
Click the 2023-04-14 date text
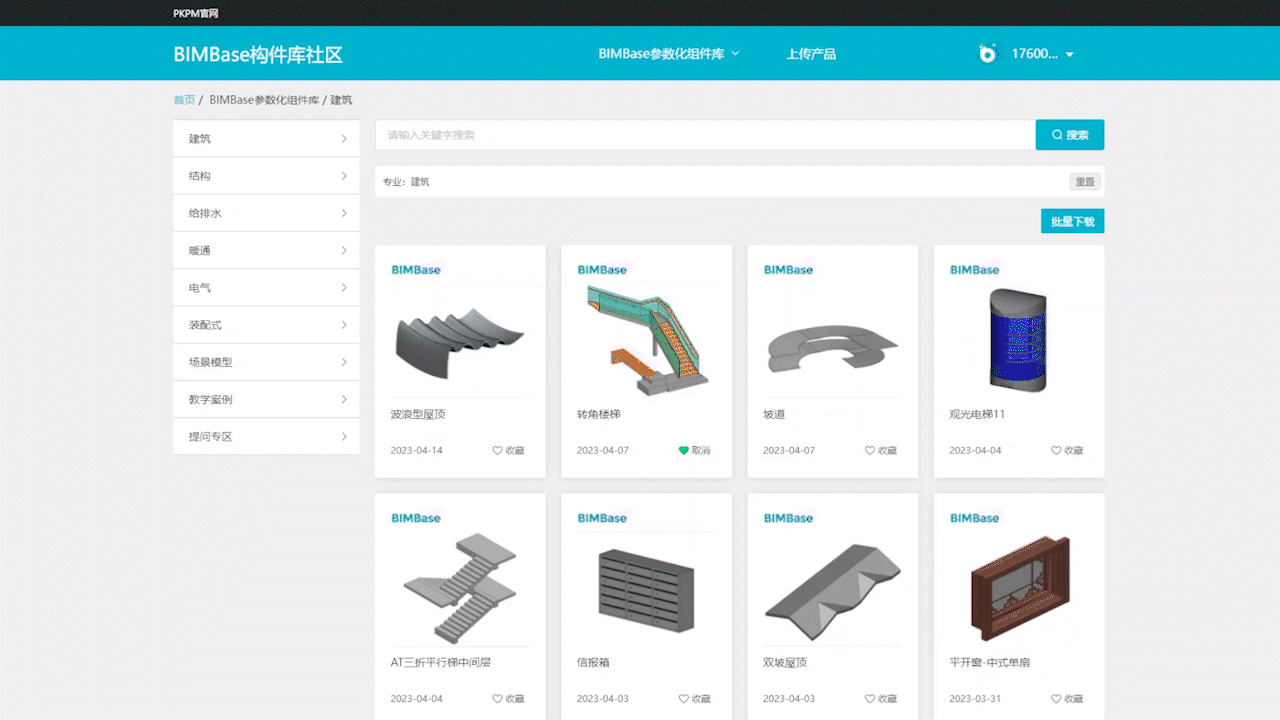tap(417, 451)
